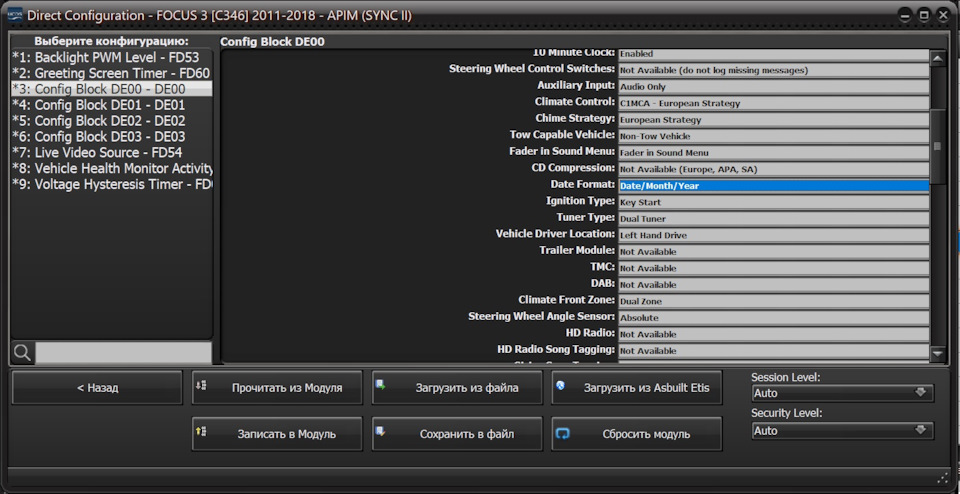Image resolution: width=960 pixels, height=494 pixels.
Task: Select Backlight PWM Level - FD53
Action: coord(112,58)
